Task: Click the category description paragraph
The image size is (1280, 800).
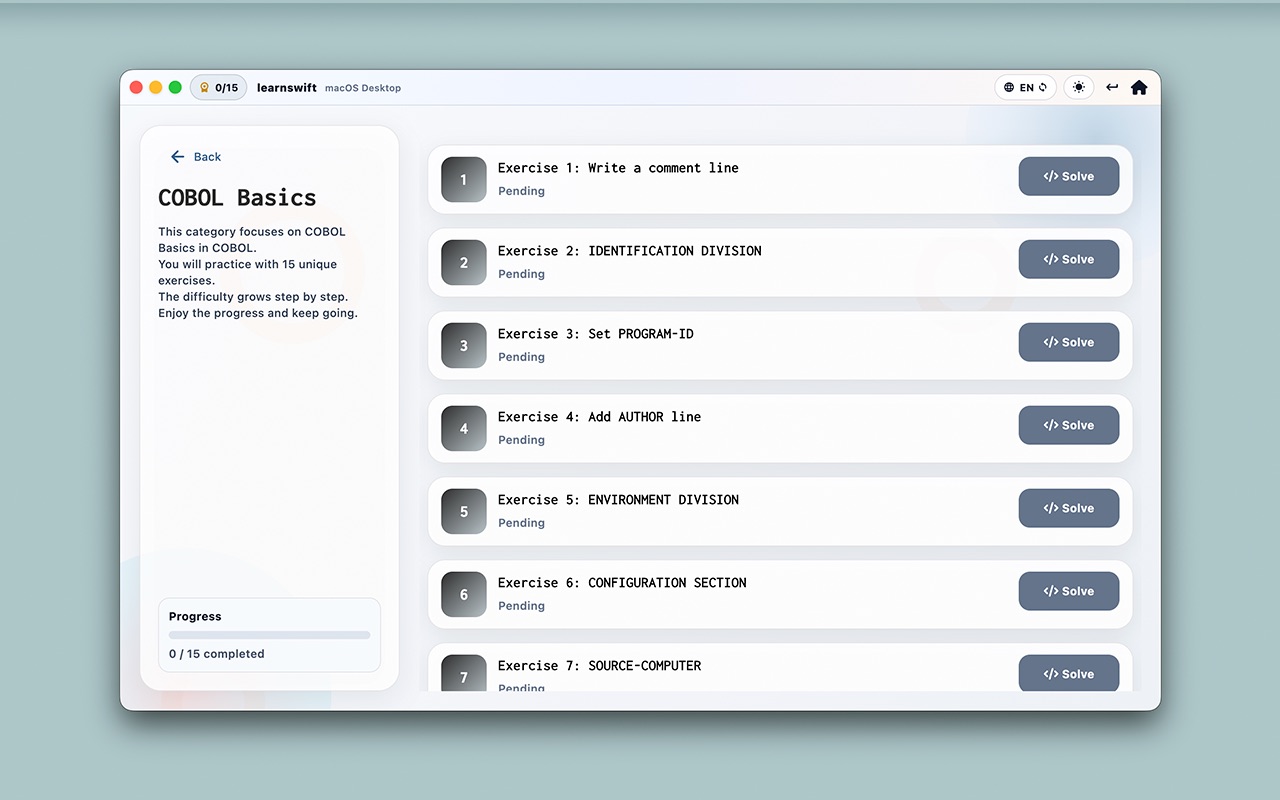Action: pos(258,272)
